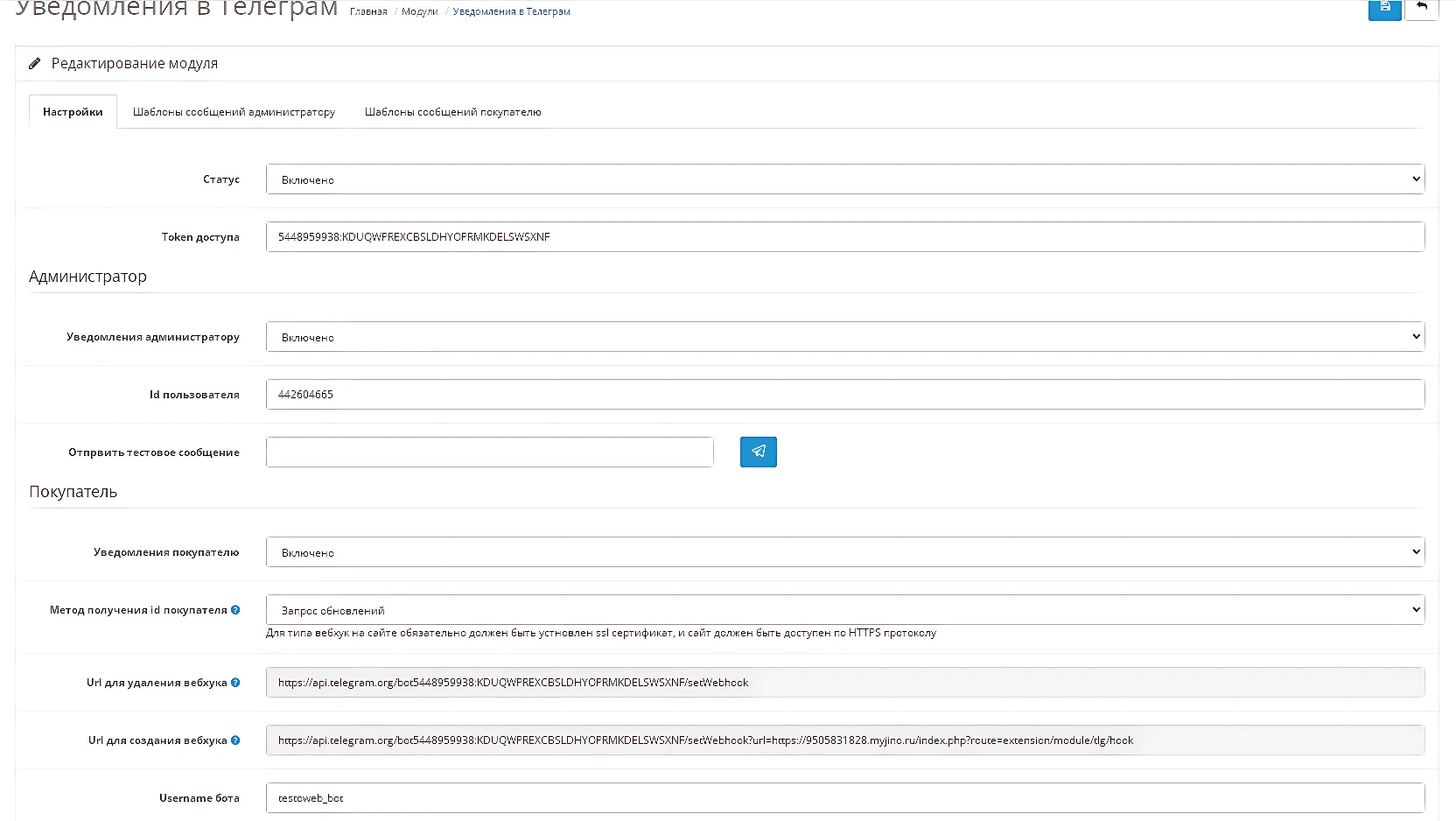This screenshot has width=1456, height=821.
Task: Click the Администратор section heading
Action: click(x=87, y=277)
